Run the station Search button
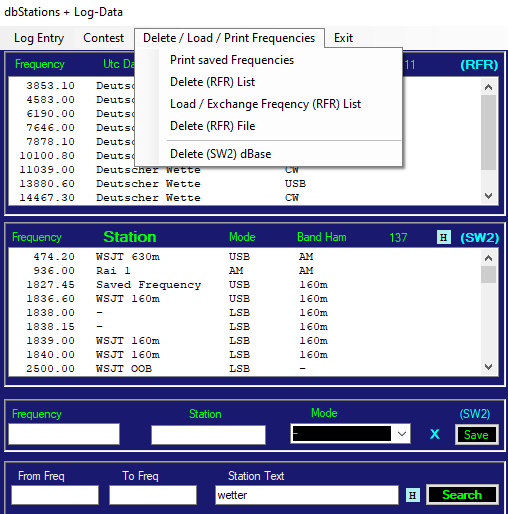Image resolution: width=508 pixels, height=514 pixels. 462,495
